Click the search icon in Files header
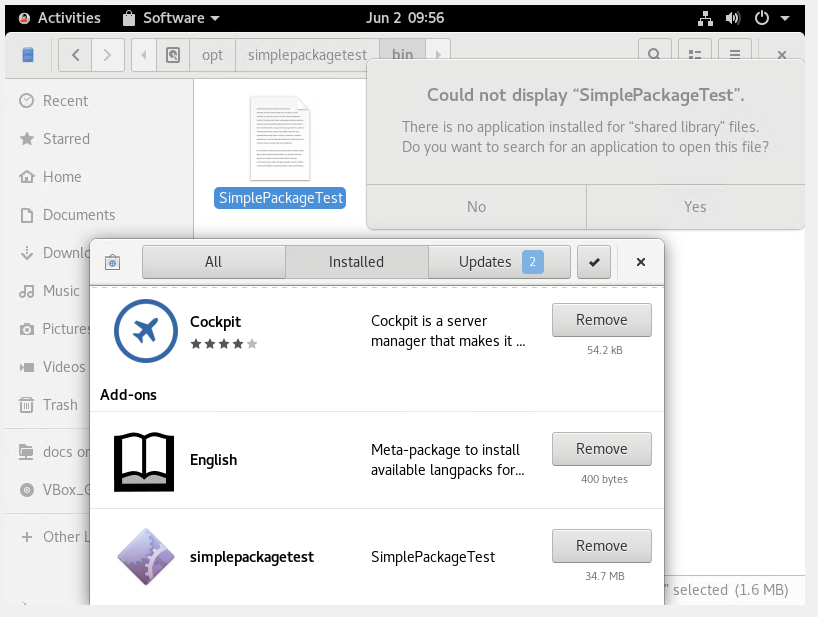Viewport: 818px width, 617px height. tap(654, 55)
